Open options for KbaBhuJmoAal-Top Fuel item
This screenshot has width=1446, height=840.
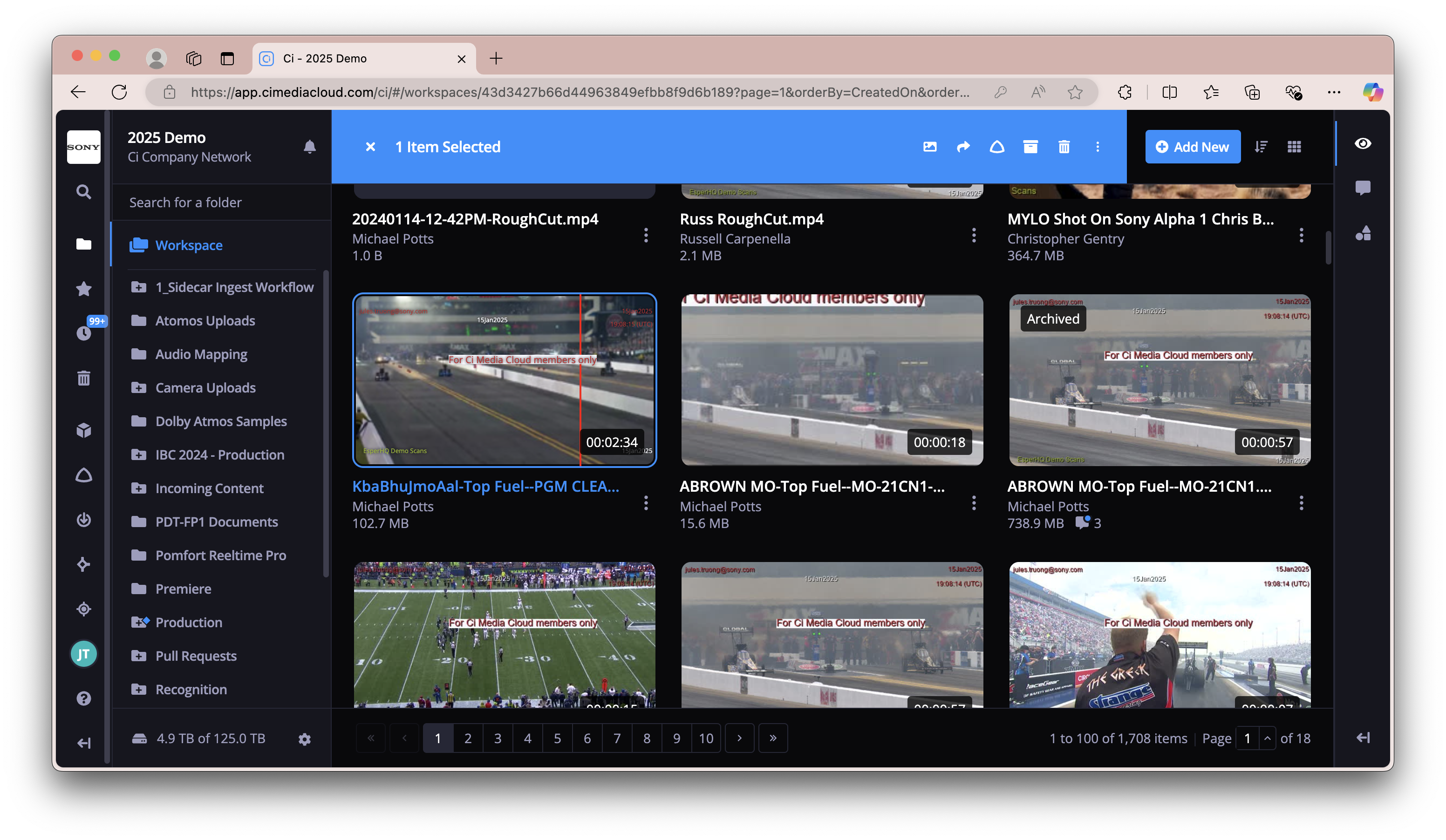(646, 503)
